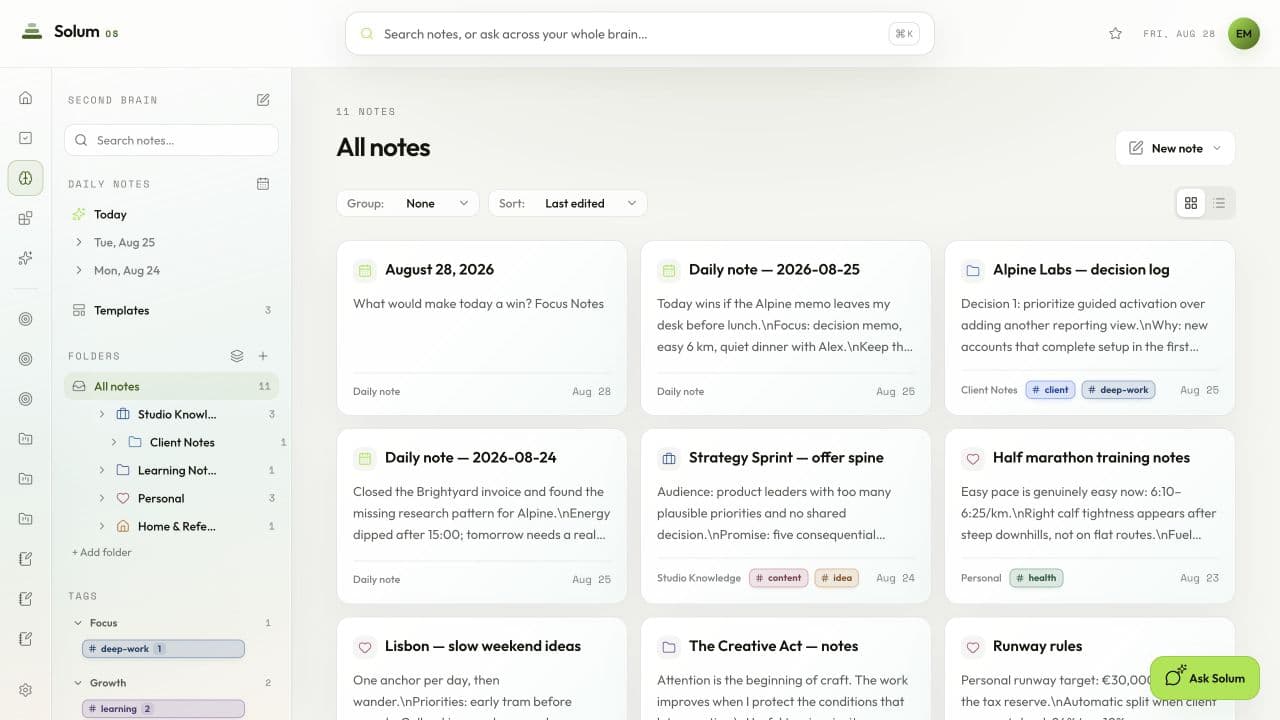Click the heart icon on Half marathon card
Image resolution: width=1280 pixels, height=720 pixels.
pyautogui.click(x=972, y=458)
